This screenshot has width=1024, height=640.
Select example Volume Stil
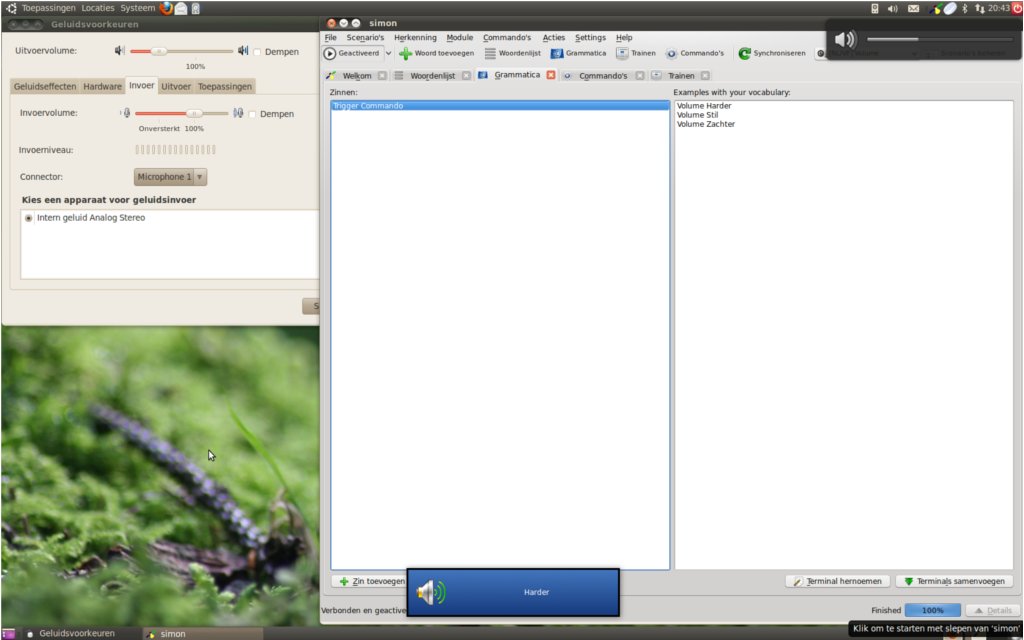[x=697, y=115]
